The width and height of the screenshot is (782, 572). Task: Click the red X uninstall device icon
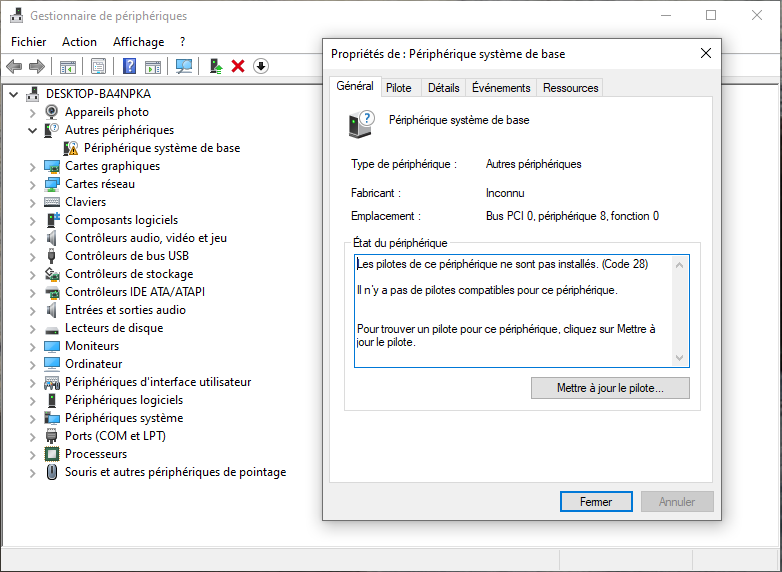(x=238, y=66)
